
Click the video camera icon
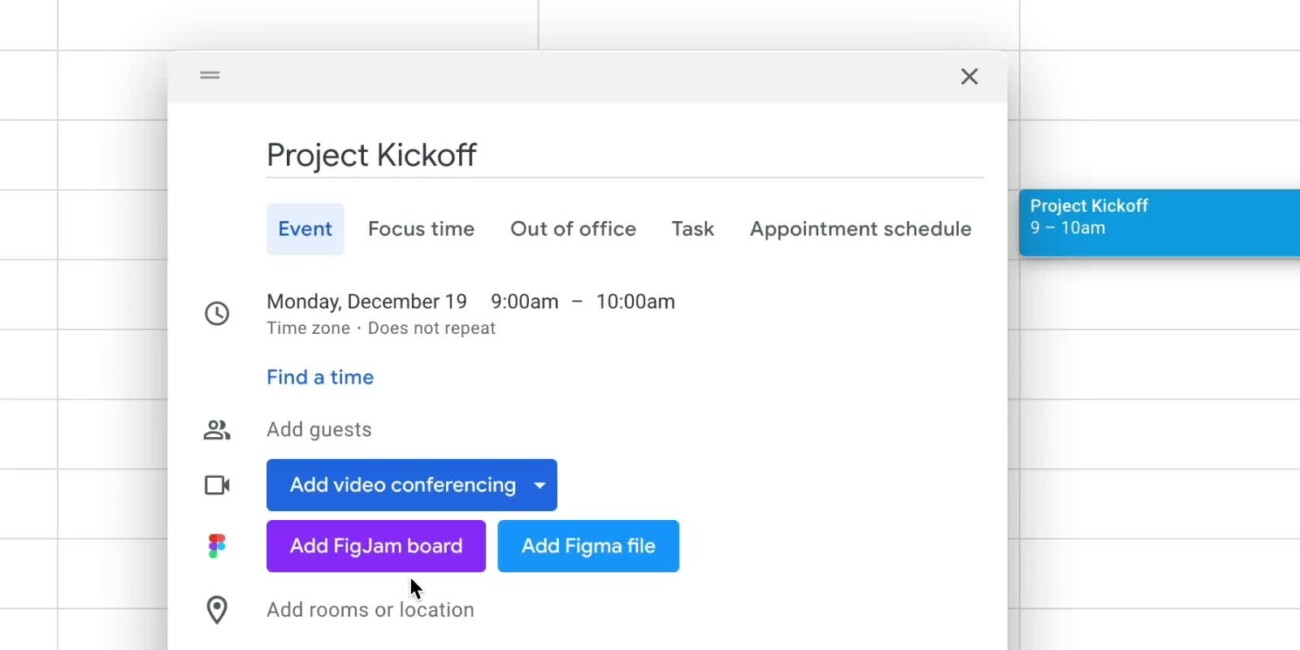click(217, 485)
